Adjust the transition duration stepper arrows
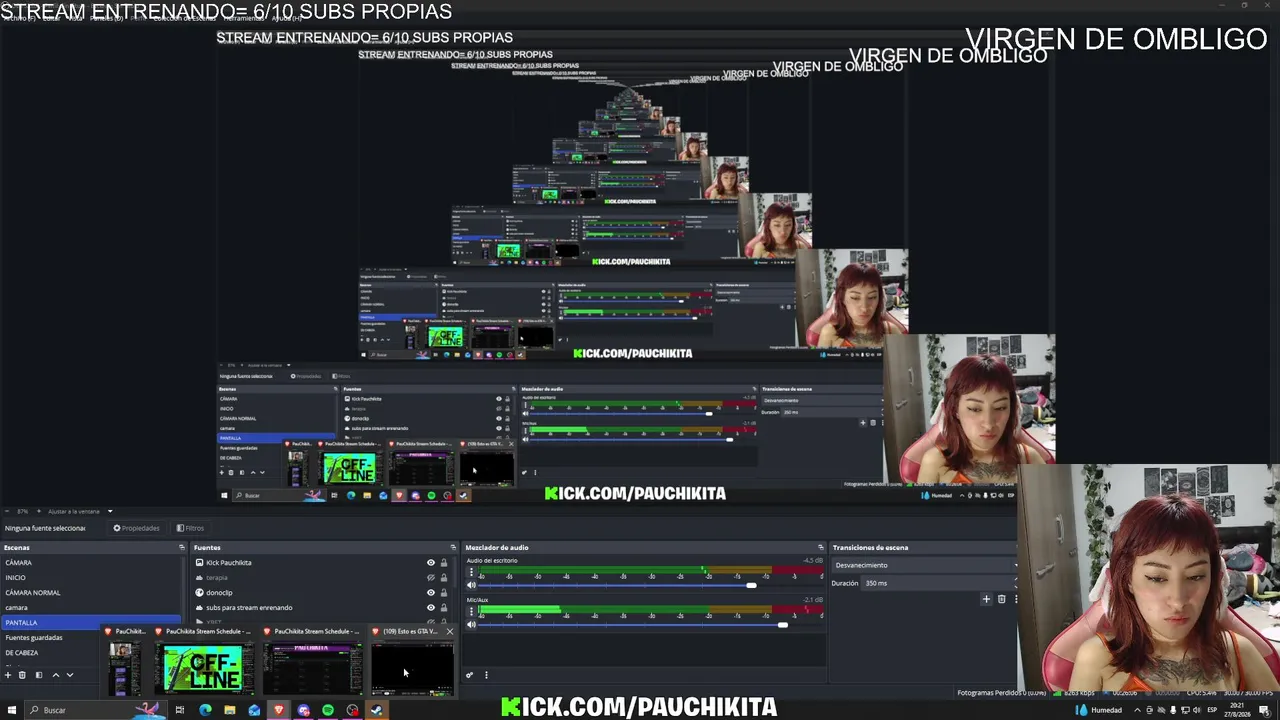This screenshot has width=1280, height=720. (x=1015, y=583)
